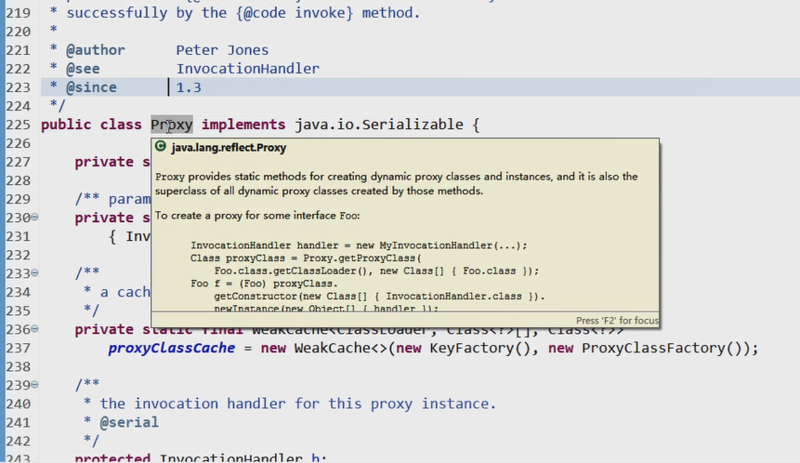The height and width of the screenshot is (463, 800).
Task: Click the author name "Peter Jones"
Action: point(222,50)
